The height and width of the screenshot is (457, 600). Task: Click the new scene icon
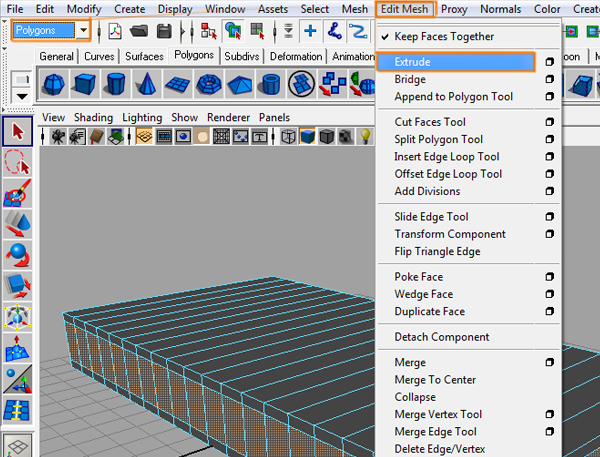point(115,31)
